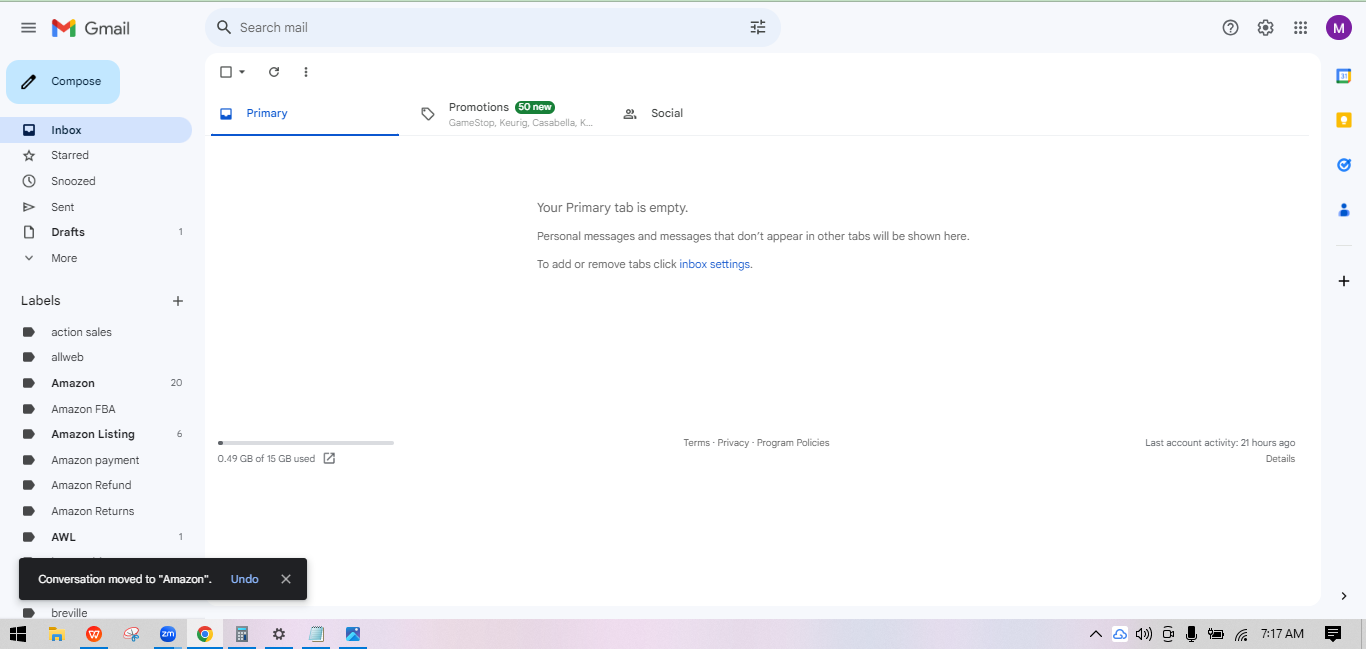Click the inbox settings link
This screenshot has height=649, width=1366.
pos(714,265)
